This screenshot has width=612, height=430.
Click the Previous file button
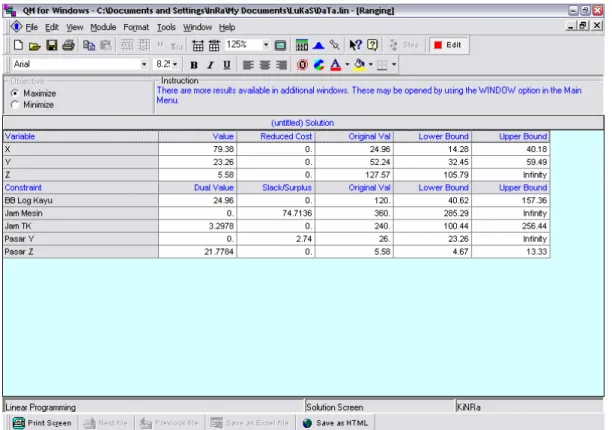(169, 423)
